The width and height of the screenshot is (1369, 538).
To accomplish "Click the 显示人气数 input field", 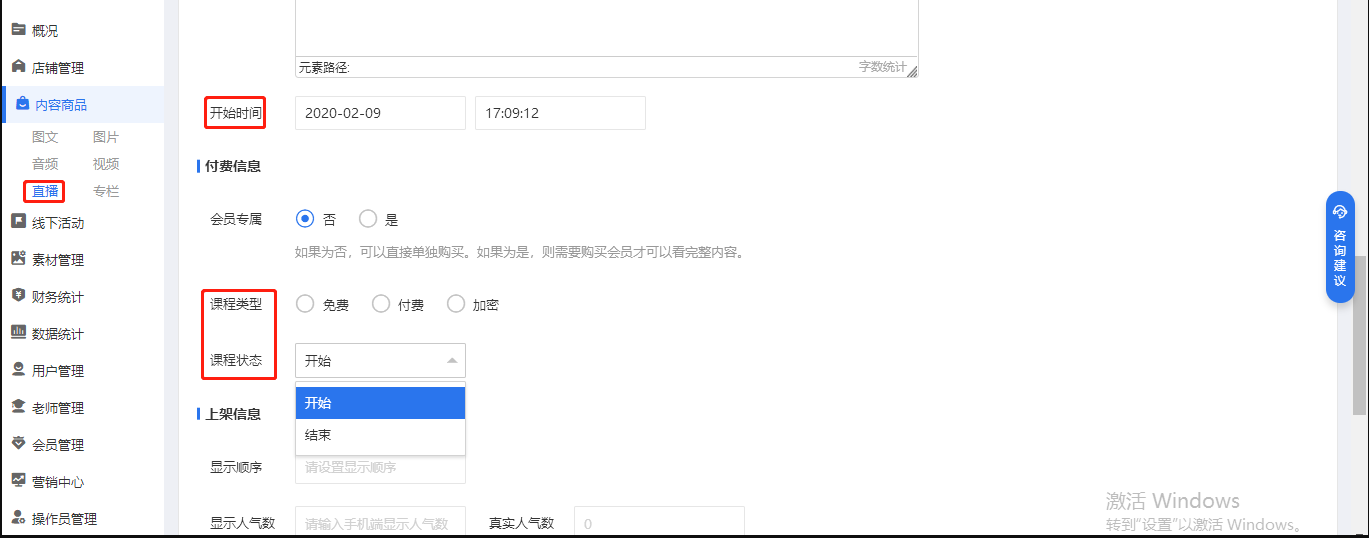I will 380,522.
